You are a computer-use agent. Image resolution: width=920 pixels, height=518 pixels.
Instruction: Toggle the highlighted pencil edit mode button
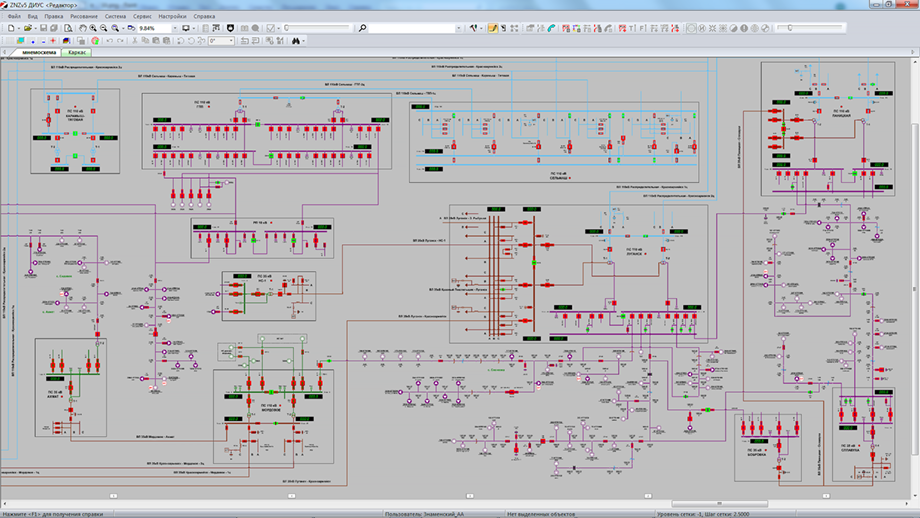[x=493, y=28]
